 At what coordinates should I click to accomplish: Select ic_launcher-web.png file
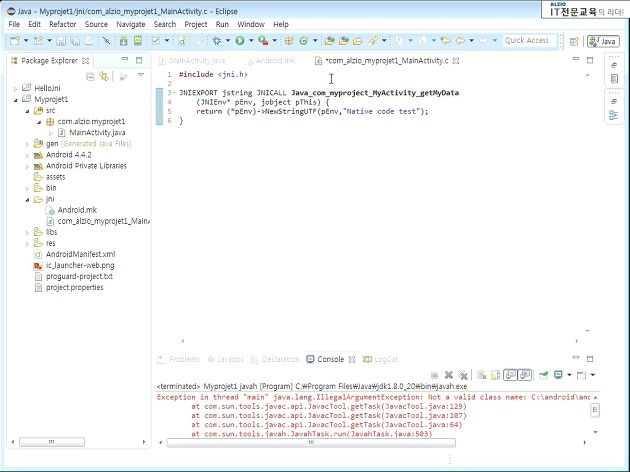80,266
